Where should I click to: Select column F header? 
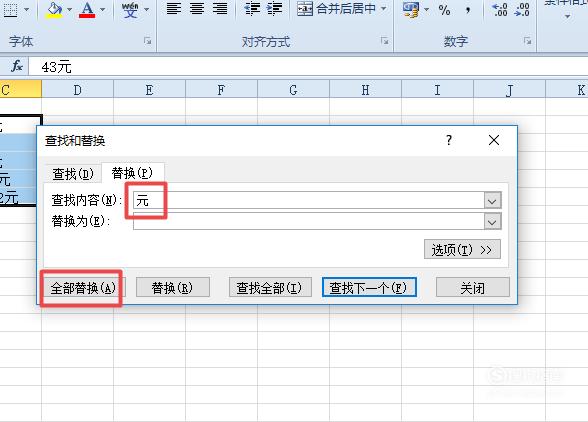tap(221, 90)
